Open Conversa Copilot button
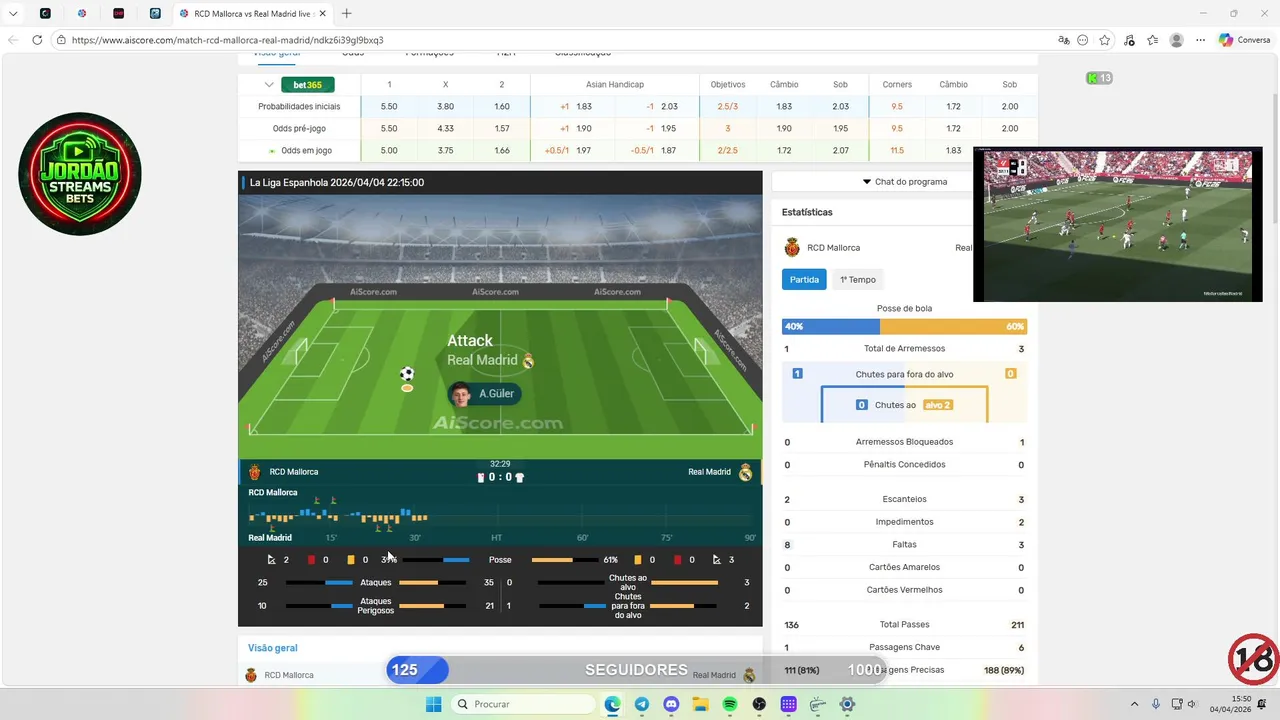This screenshot has width=1280, height=720. (x=1245, y=40)
